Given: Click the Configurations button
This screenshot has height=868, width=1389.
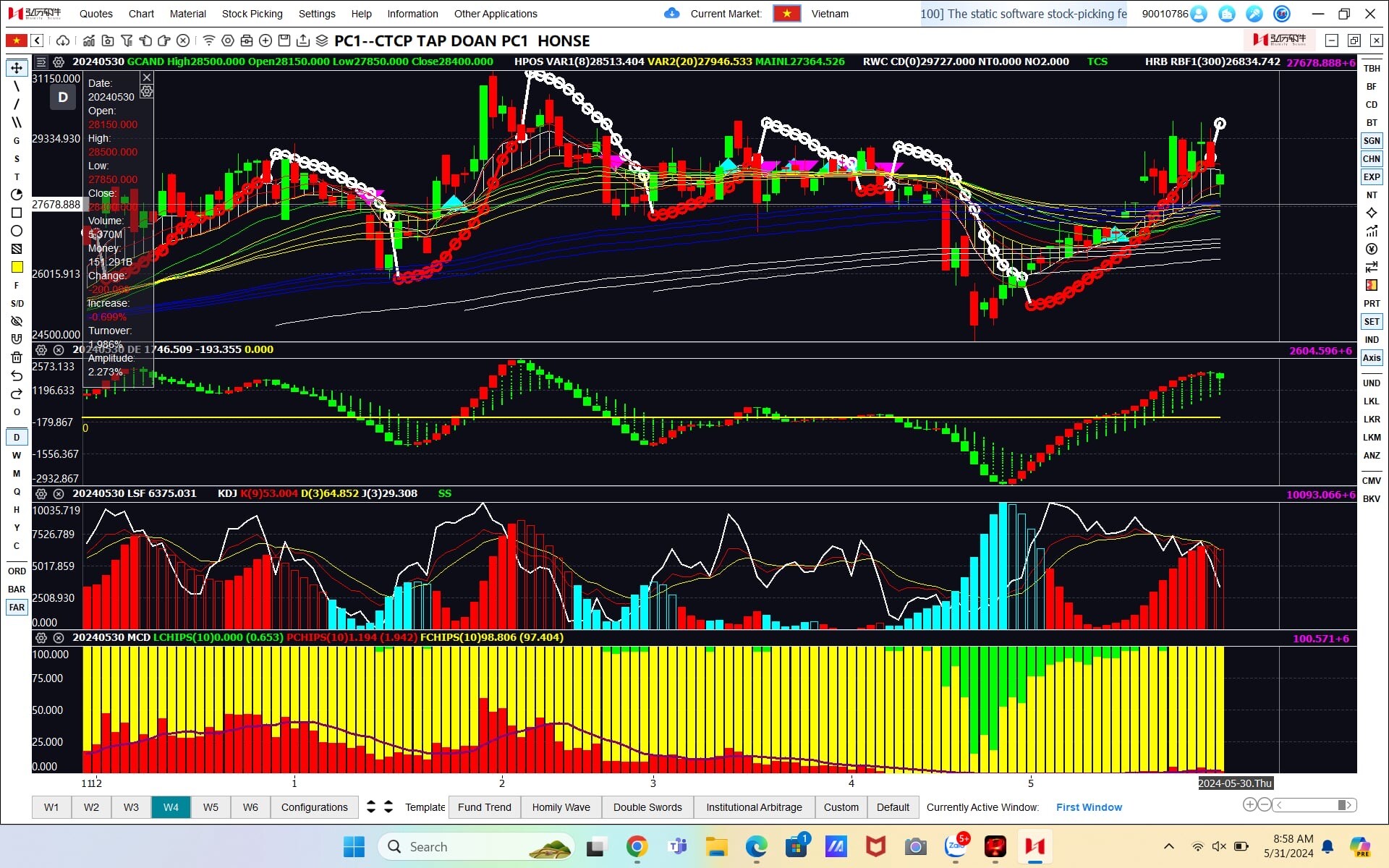Looking at the screenshot, I should [x=315, y=807].
